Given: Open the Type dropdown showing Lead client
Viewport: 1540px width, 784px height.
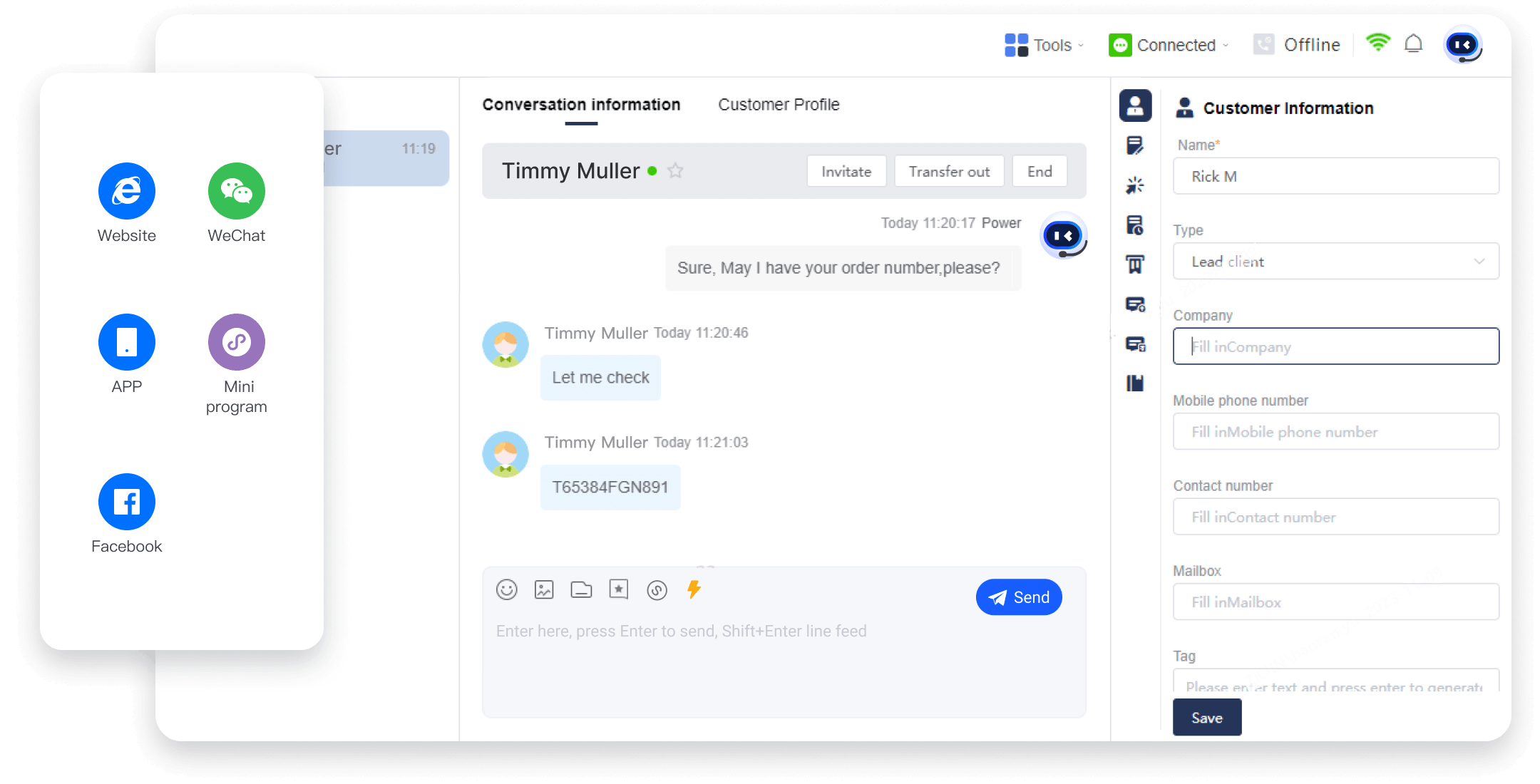Looking at the screenshot, I should (1335, 262).
